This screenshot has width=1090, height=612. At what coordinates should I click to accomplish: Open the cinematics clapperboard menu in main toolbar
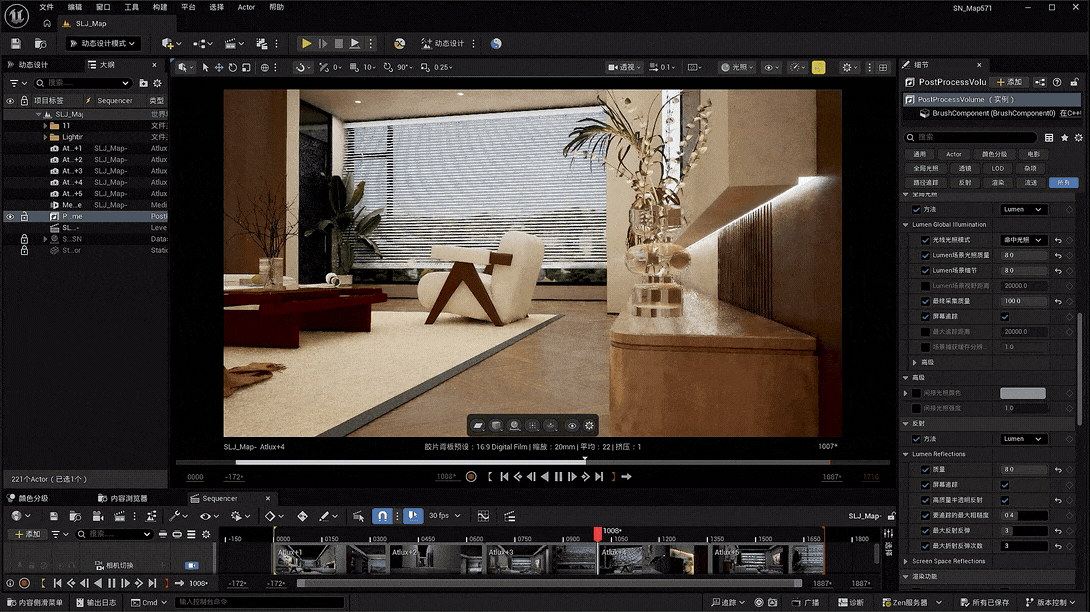[x=232, y=44]
